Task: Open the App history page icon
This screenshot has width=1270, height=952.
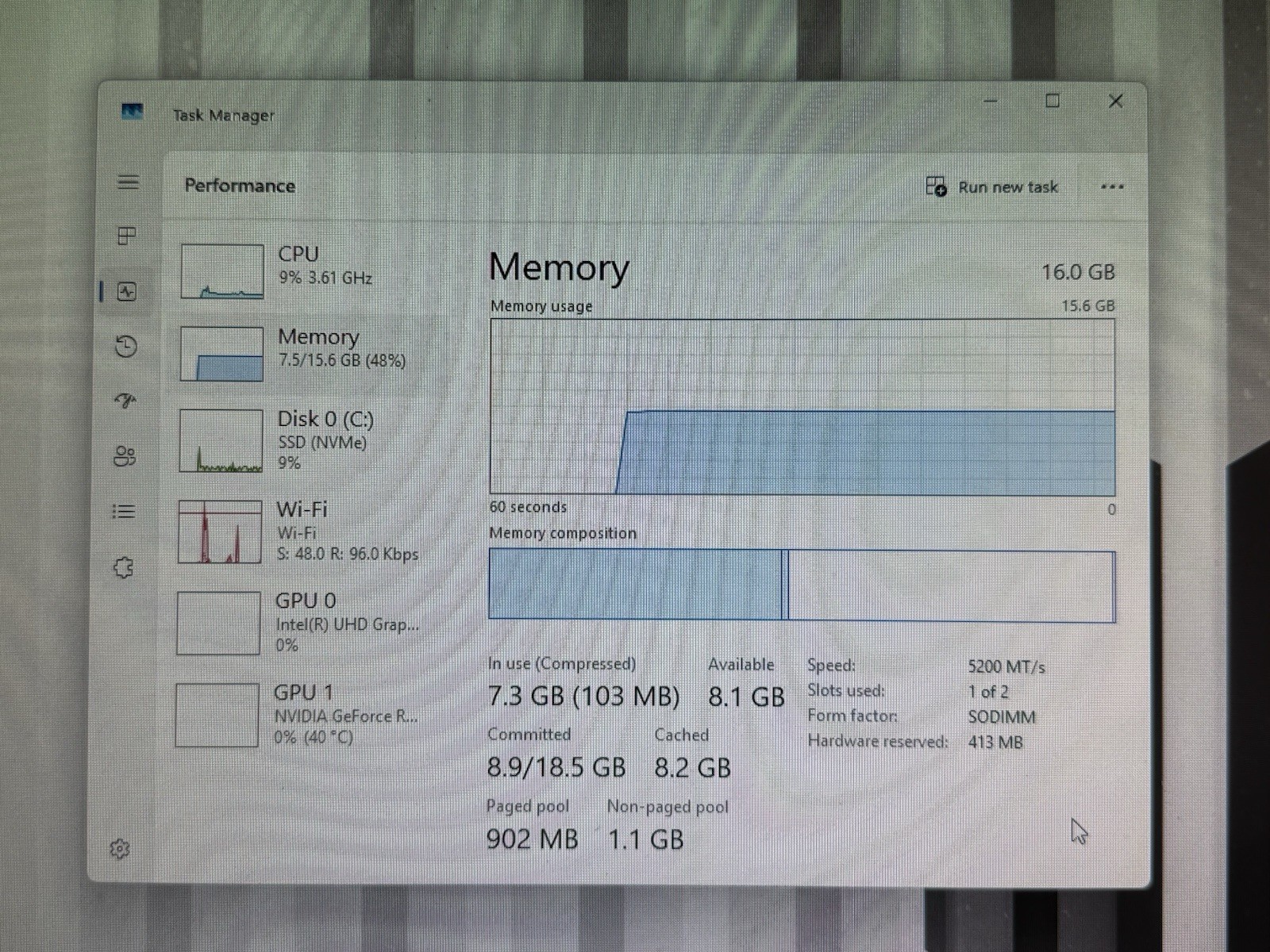Action: [126, 347]
